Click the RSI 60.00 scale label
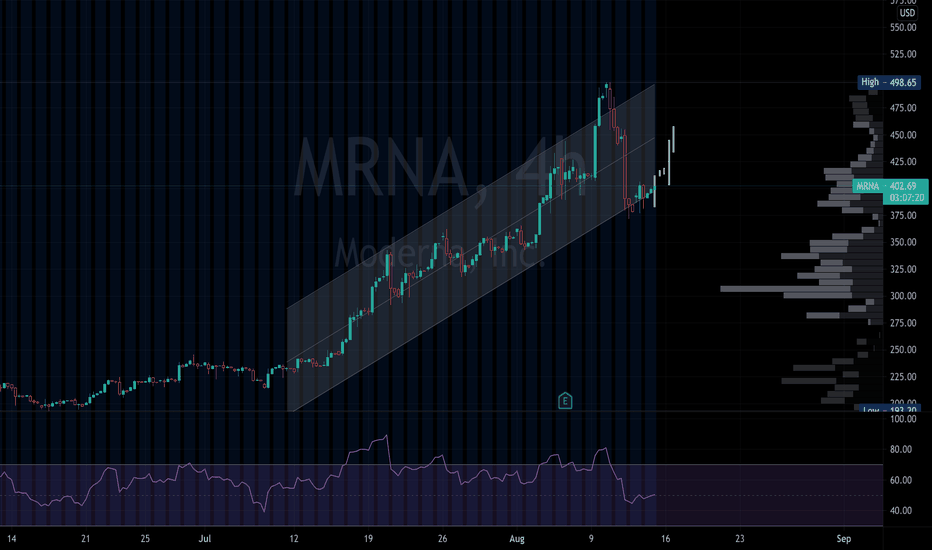The height and width of the screenshot is (550, 932). pos(900,480)
